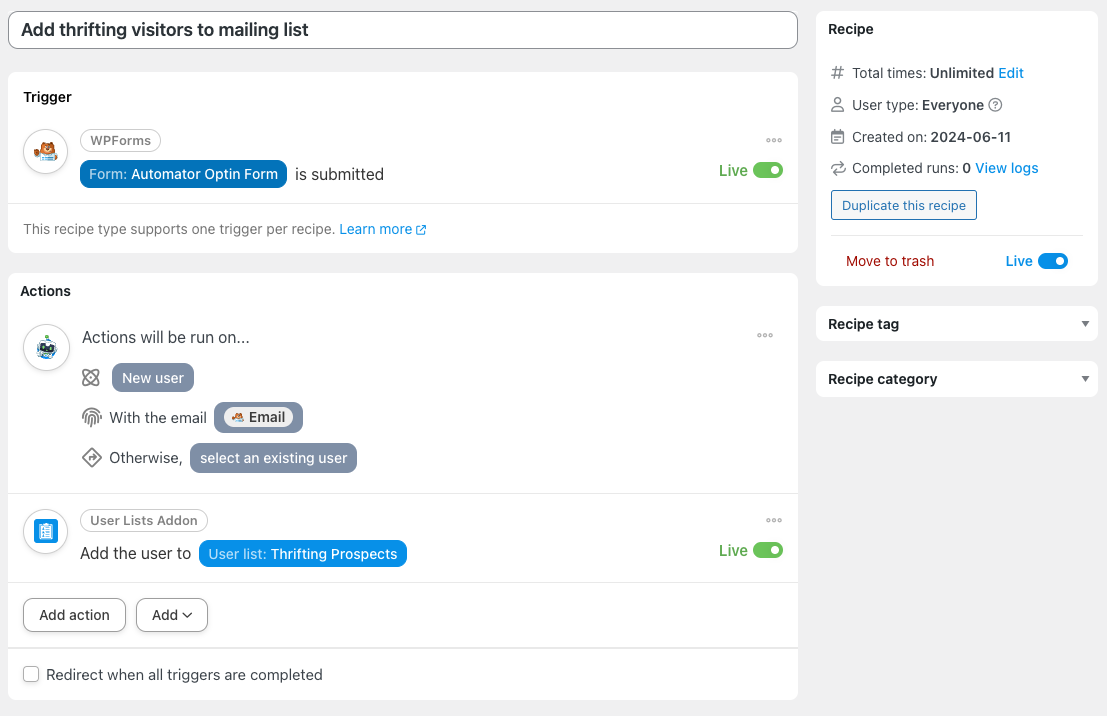The height and width of the screenshot is (716, 1107).
Task: Open three-dot menu for User Lists action
Action: 773,520
